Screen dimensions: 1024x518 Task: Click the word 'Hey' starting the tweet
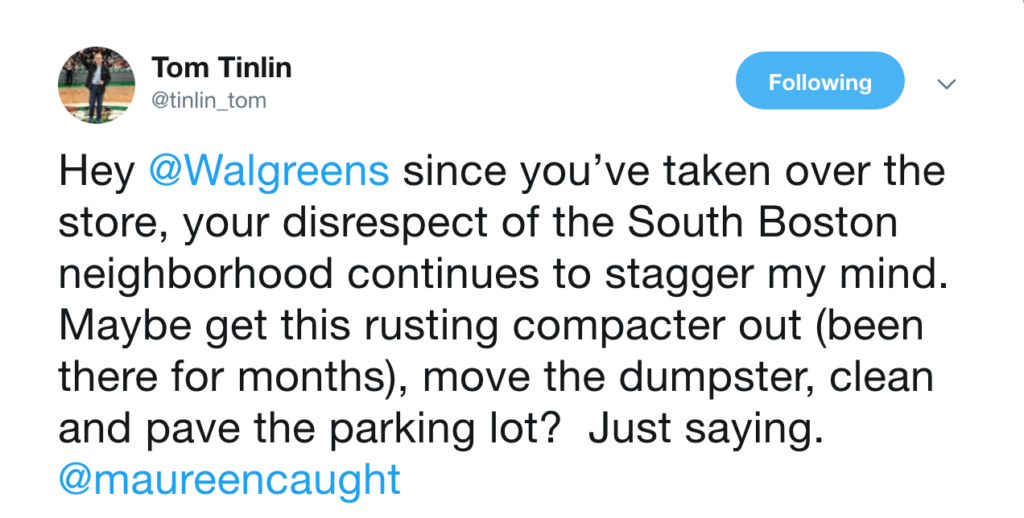[x=97, y=172]
